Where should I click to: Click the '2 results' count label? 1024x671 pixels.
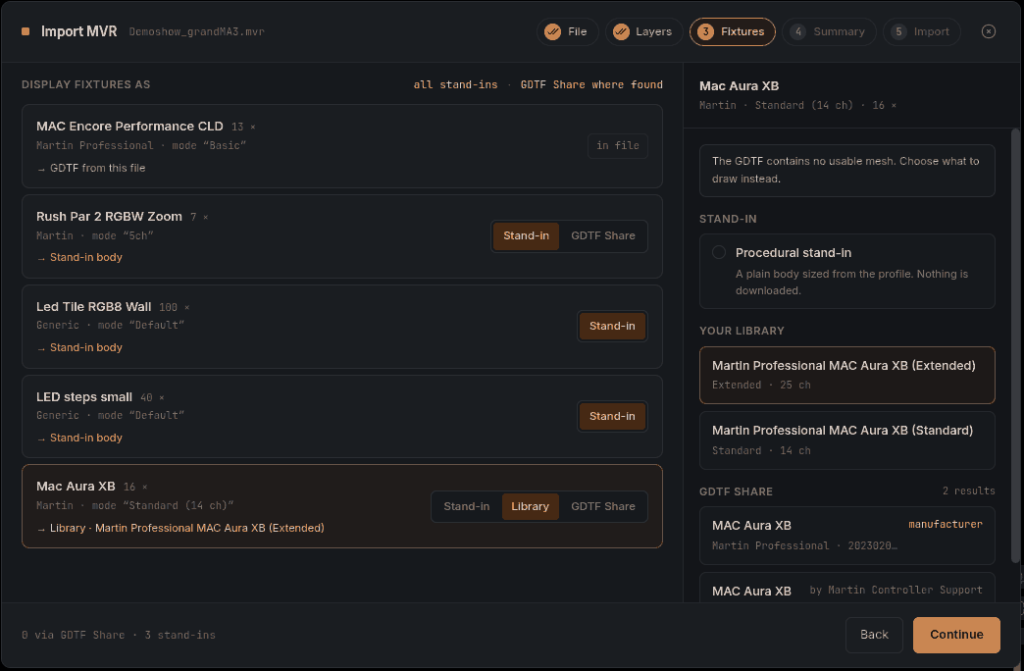pos(968,491)
